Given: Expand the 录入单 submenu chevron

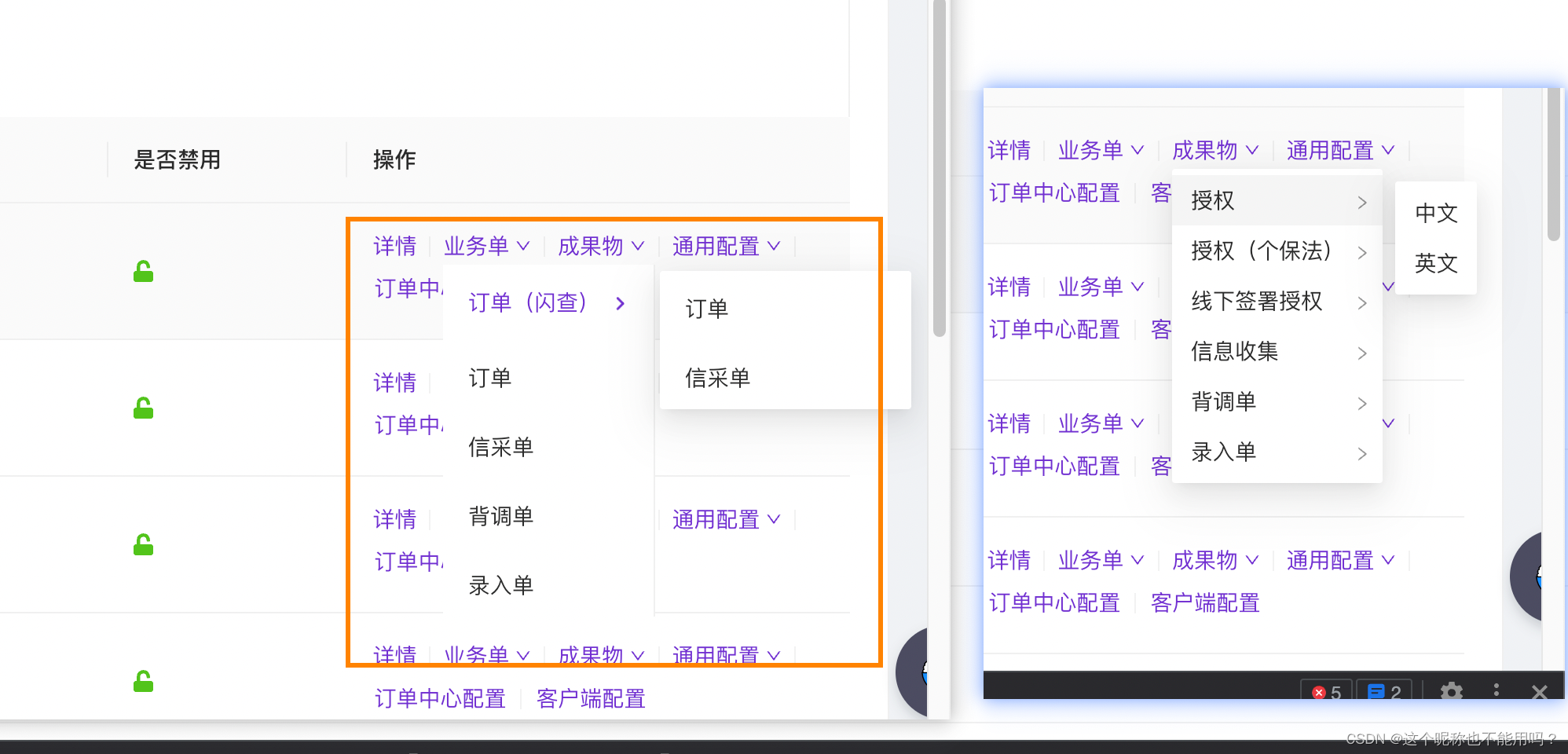Looking at the screenshot, I should [1362, 453].
